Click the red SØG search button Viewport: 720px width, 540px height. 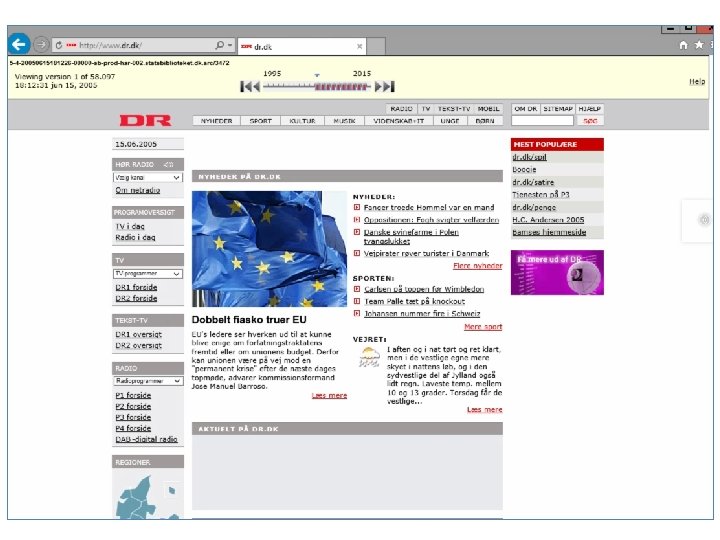tap(590, 121)
